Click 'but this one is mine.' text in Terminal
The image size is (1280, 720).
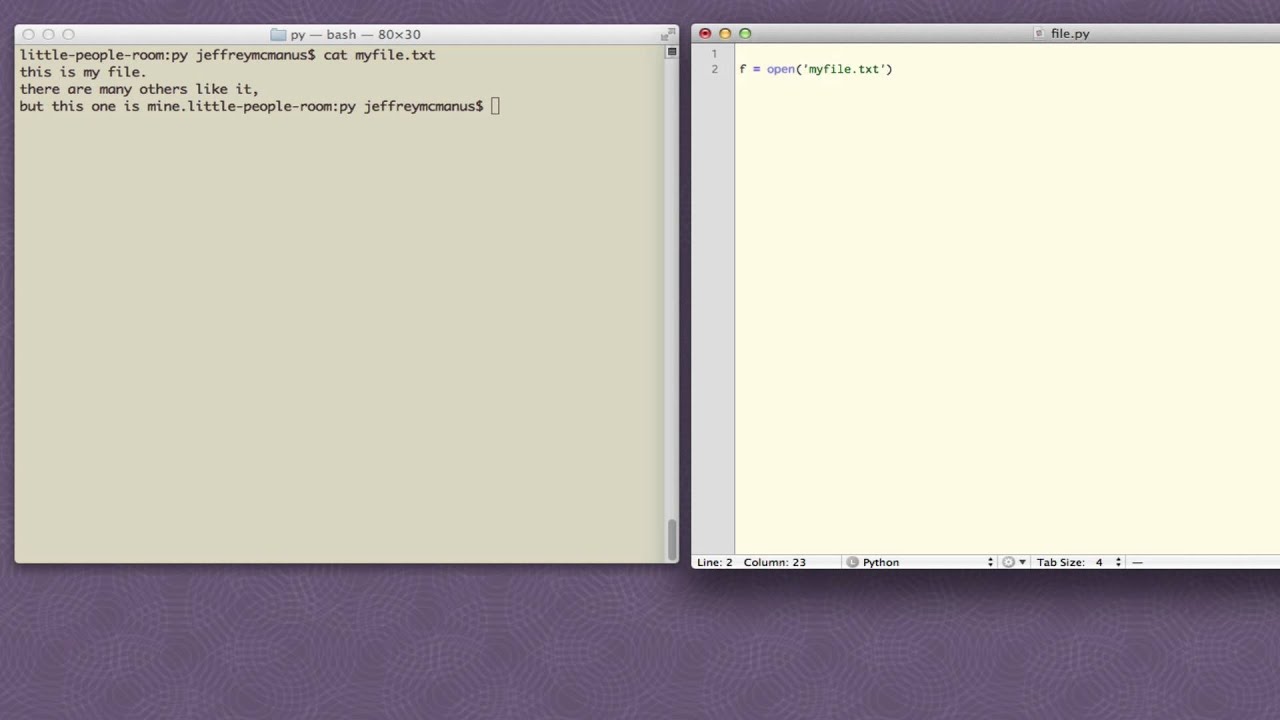pos(104,106)
